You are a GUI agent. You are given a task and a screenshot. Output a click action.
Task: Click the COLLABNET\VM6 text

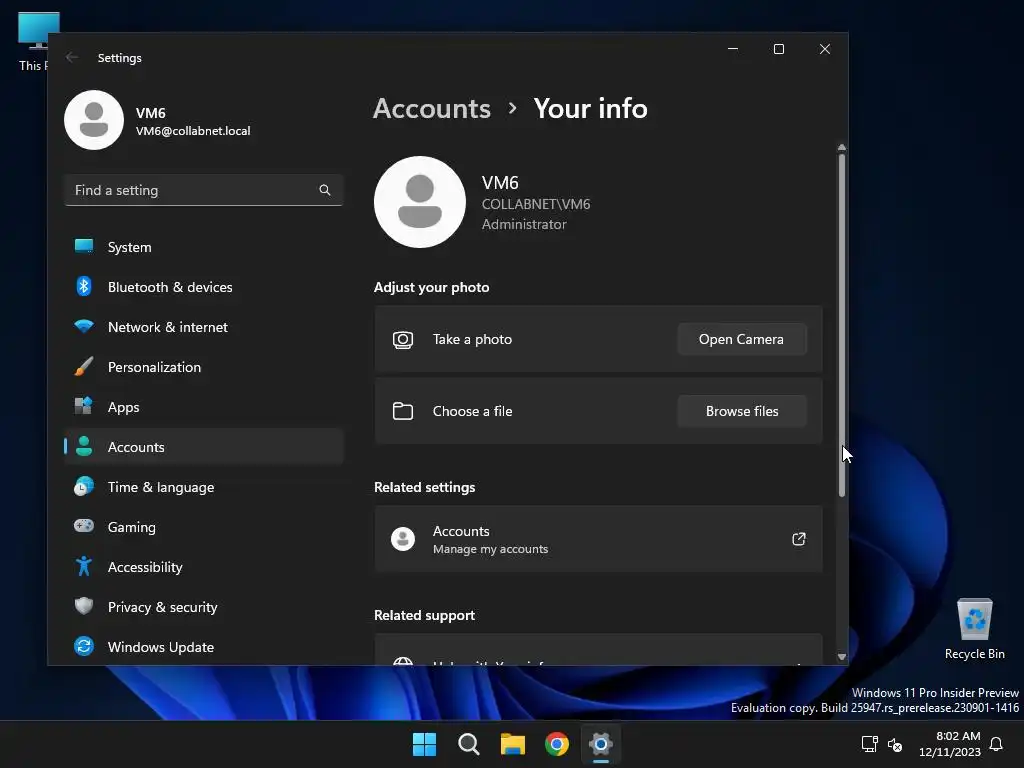pyautogui.click(x=536, y=204)
